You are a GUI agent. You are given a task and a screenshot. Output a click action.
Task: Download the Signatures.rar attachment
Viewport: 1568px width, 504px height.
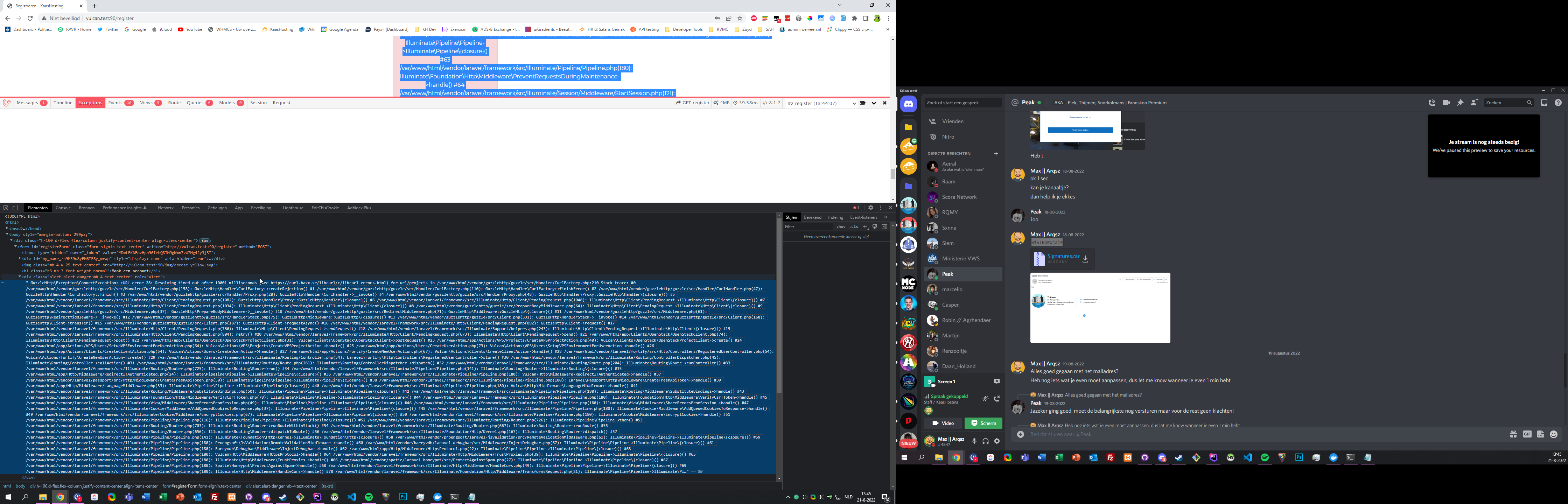click(x=1085, y=259)
